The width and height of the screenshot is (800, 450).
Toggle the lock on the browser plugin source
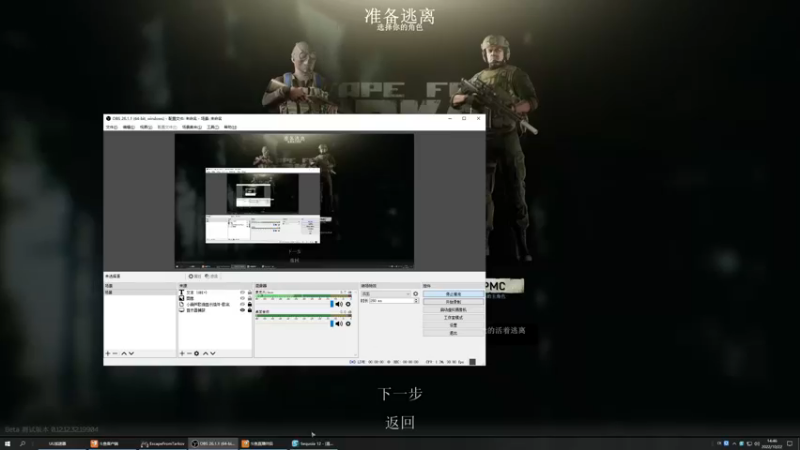[249, 304]
